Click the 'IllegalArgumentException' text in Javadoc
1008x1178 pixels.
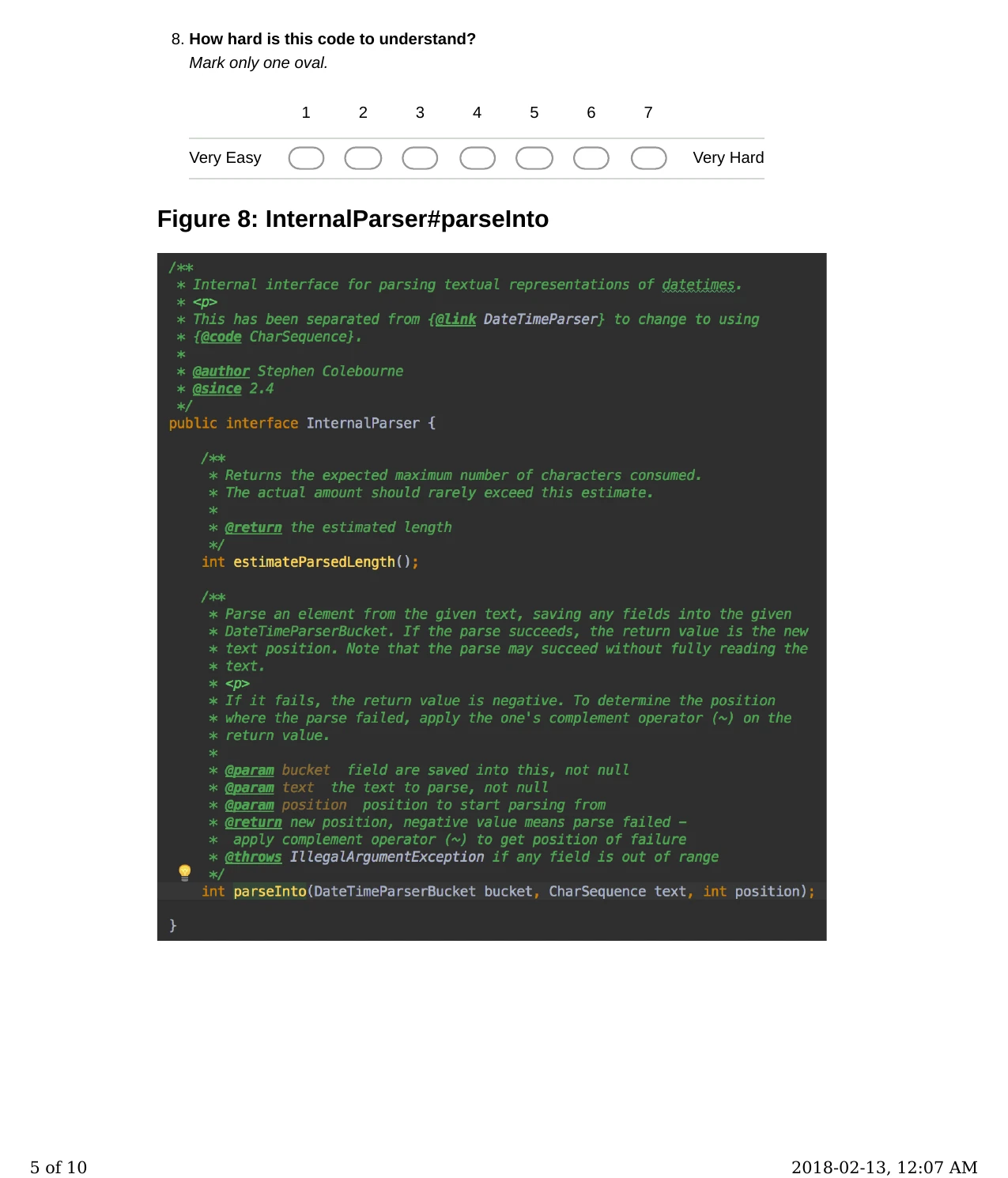[x=387, y=857]
